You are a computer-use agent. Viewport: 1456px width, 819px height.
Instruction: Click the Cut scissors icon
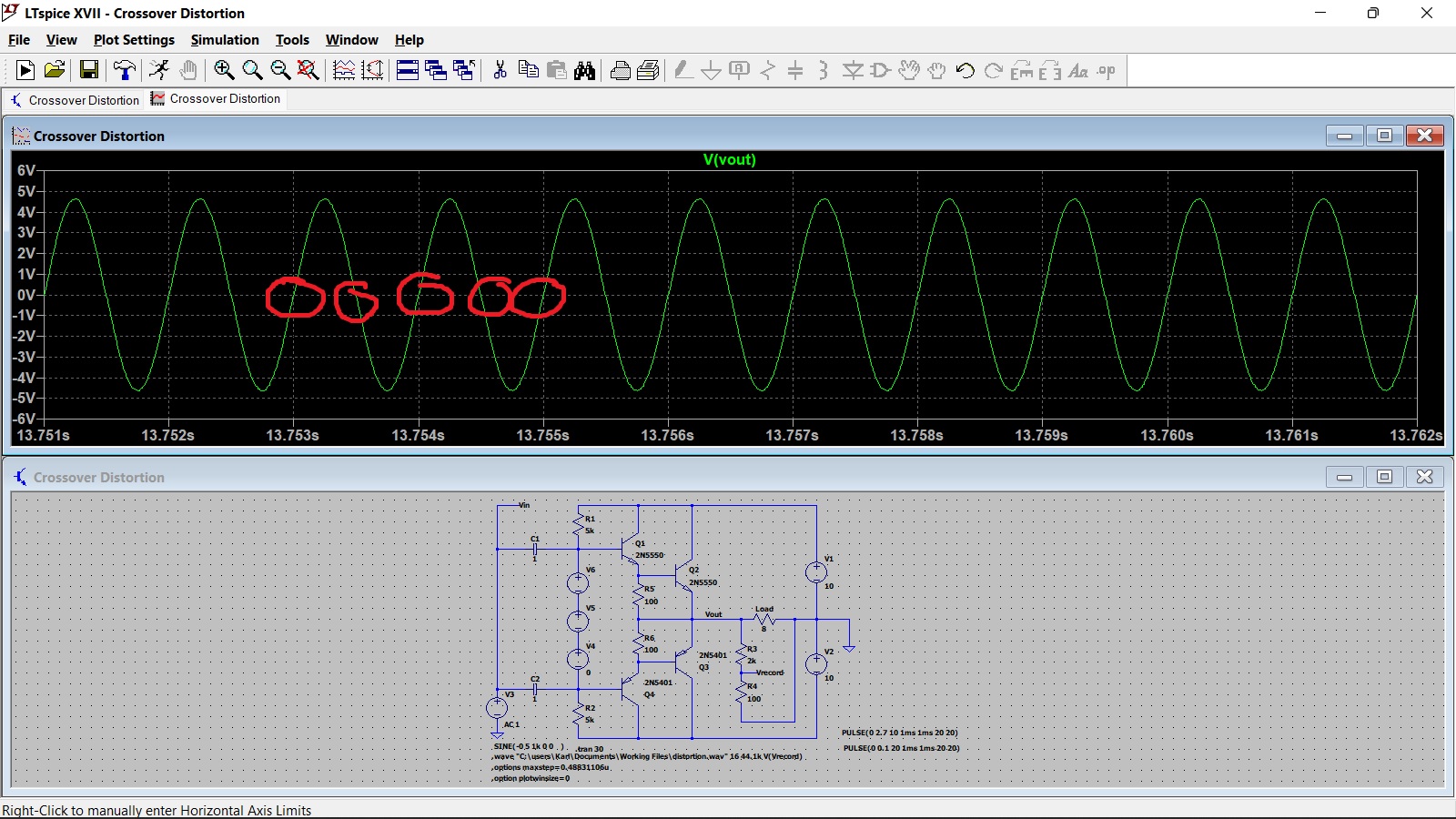pyautogui.click(x=500, y=70)
